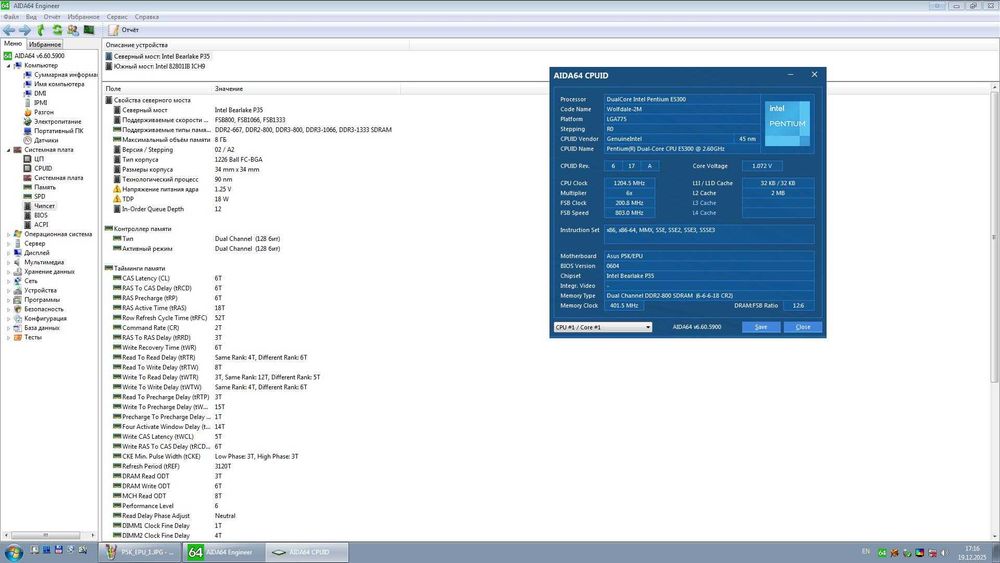The image size is (1000, 563).
Task: Switch to AIDA64 Engineer taskbar button
Action: [x=223, y=552]
